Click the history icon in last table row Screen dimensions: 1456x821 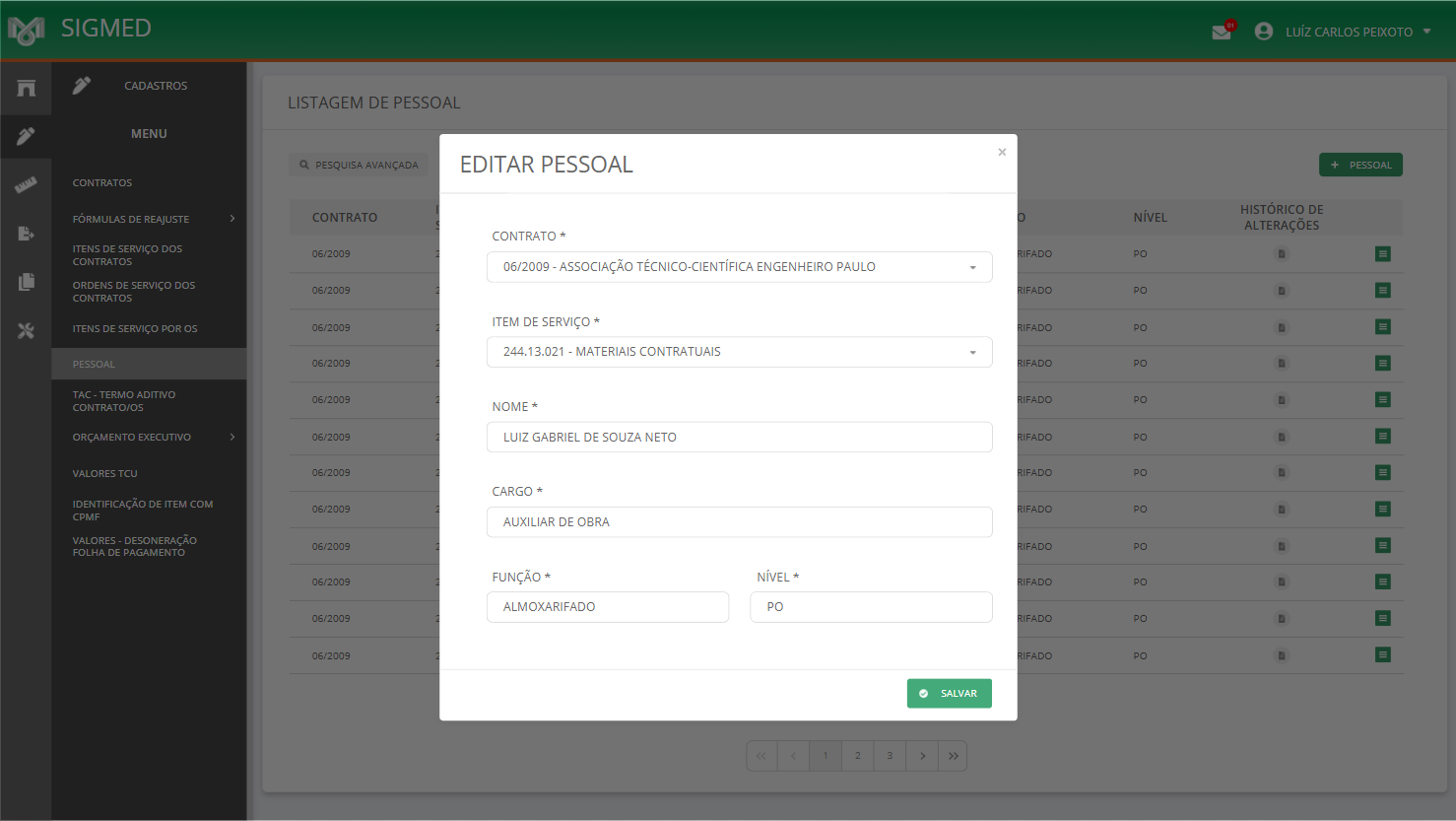click(1282, 655)
